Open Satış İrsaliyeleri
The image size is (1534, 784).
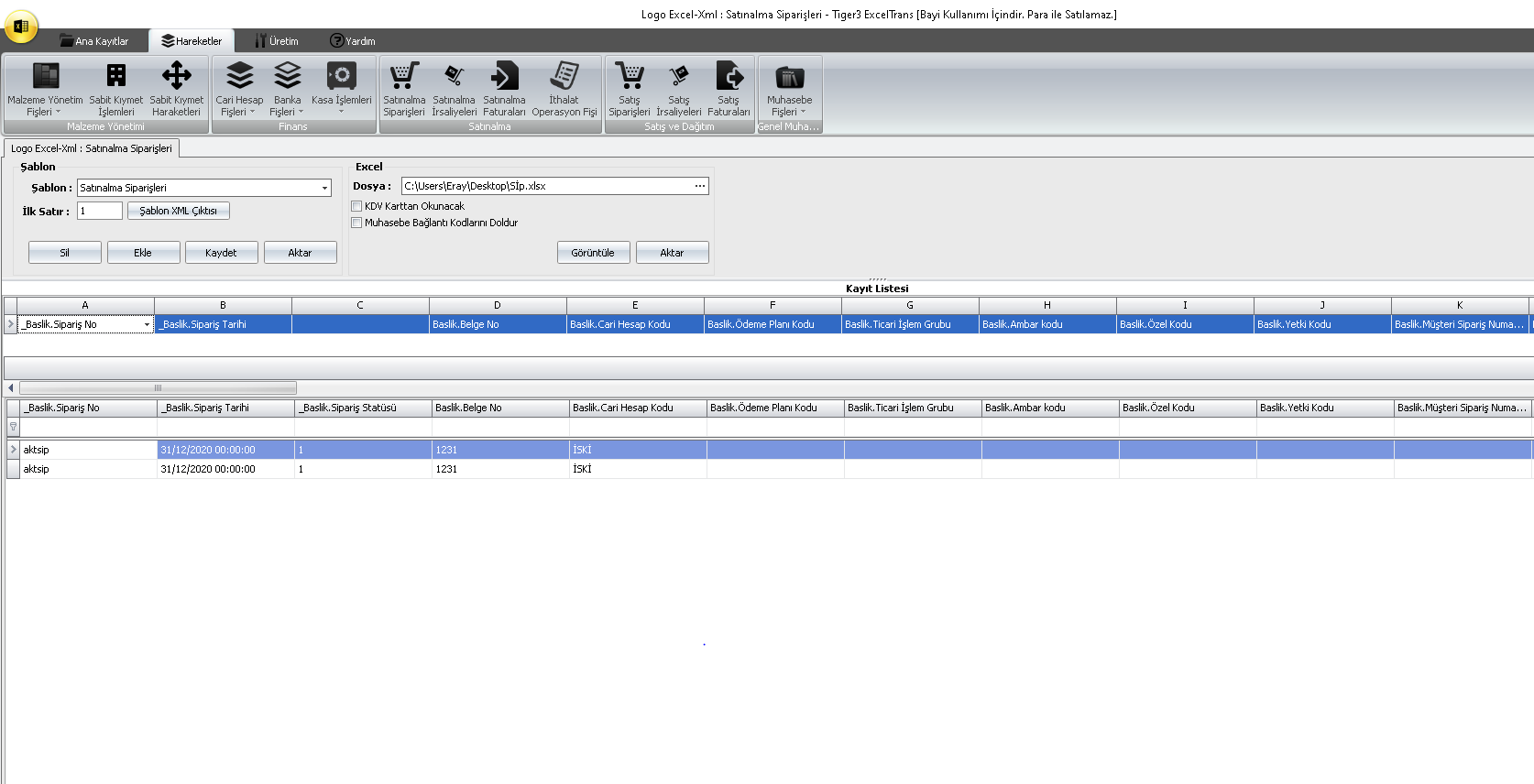[x=679, y=89]
